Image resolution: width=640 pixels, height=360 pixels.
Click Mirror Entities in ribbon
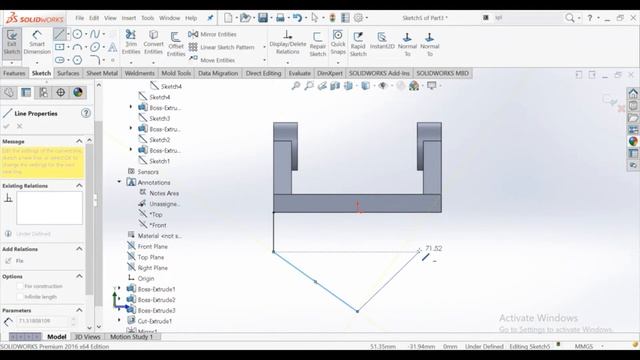(212, 34)
